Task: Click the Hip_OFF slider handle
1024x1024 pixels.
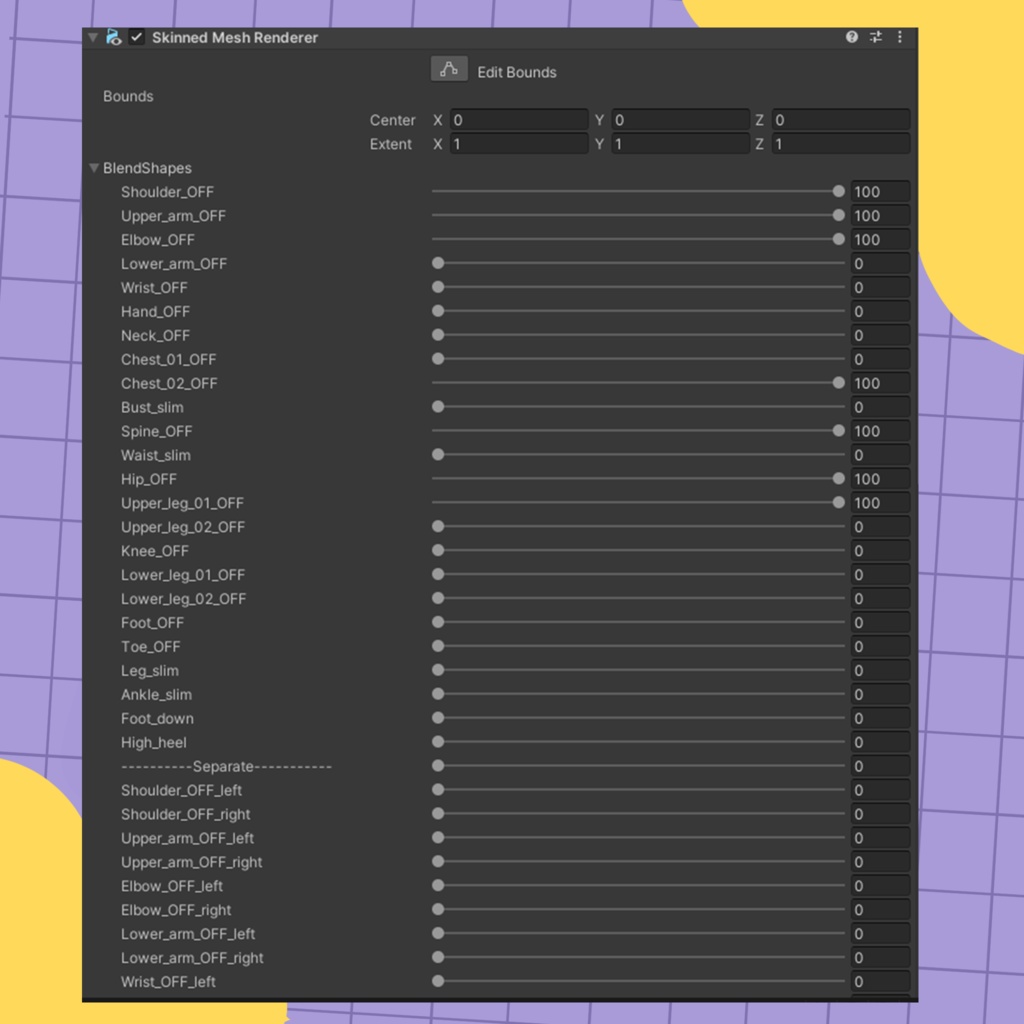Action: [839, 479]
